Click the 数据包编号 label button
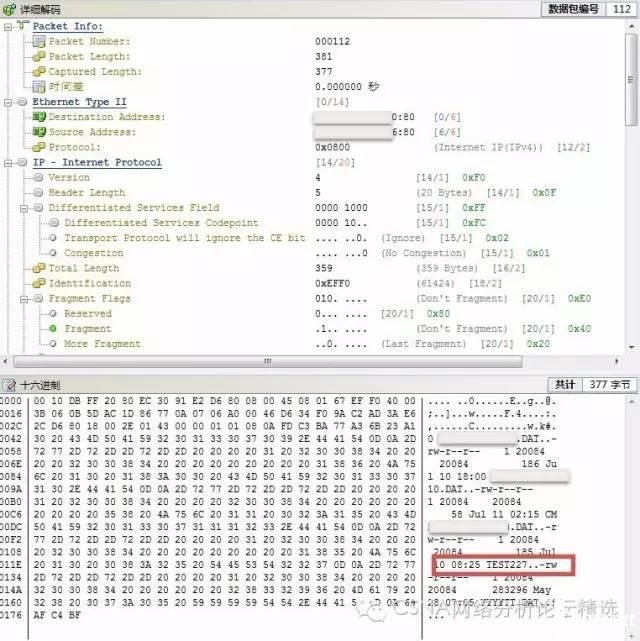This screenshot has width=640, height=641. (573, 9)
